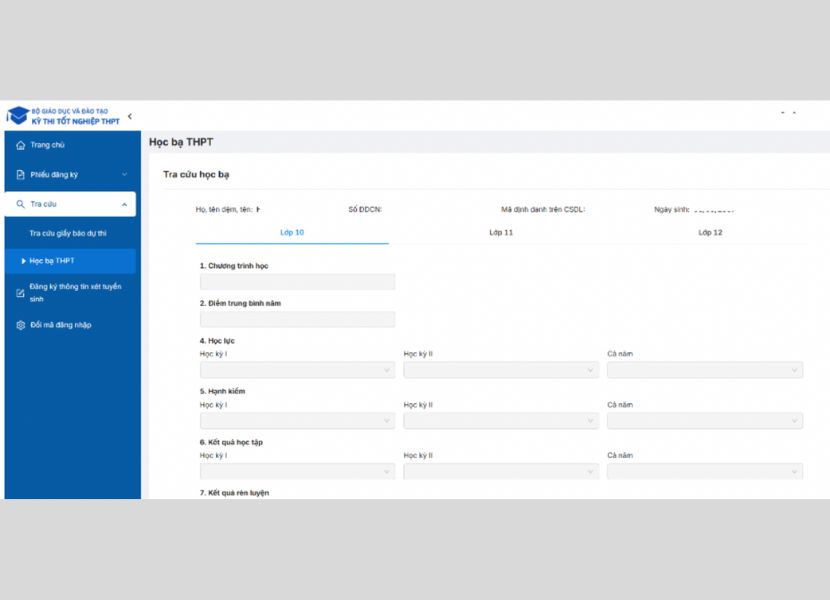Open Kết quả học tập Cả năm dropdown
The image size is (830, 600).
click(x=704, y=472)
